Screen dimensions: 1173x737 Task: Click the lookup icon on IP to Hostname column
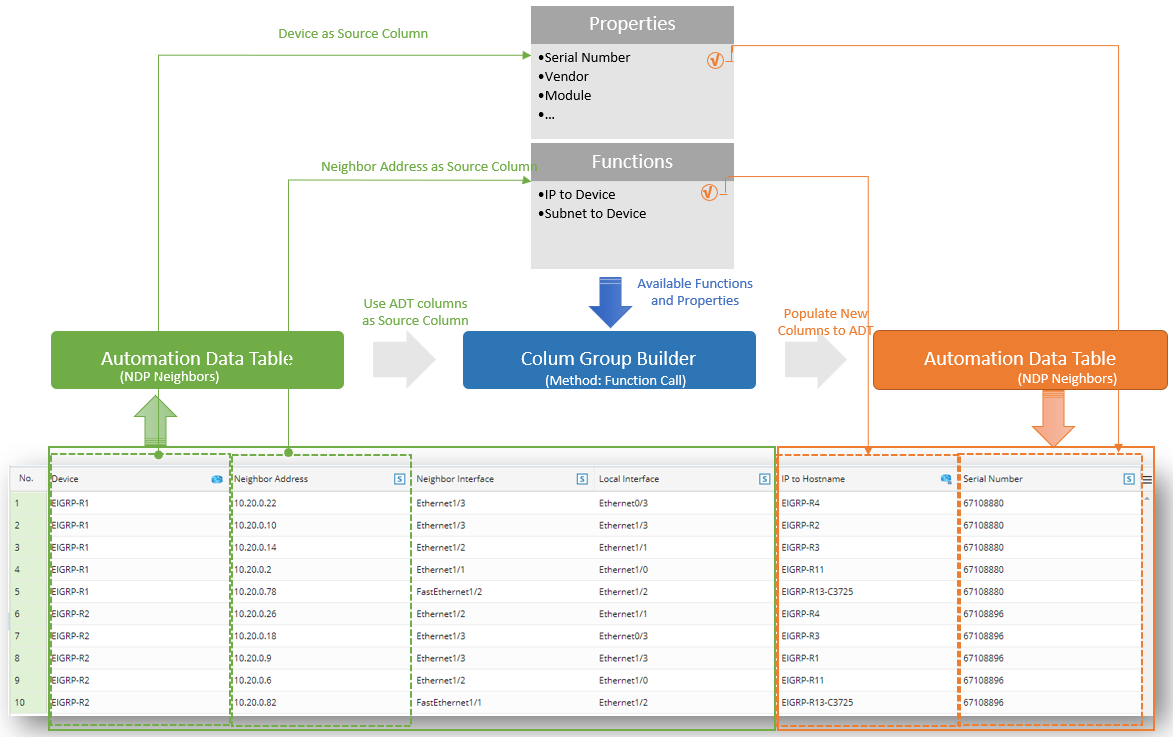[945, 479]
